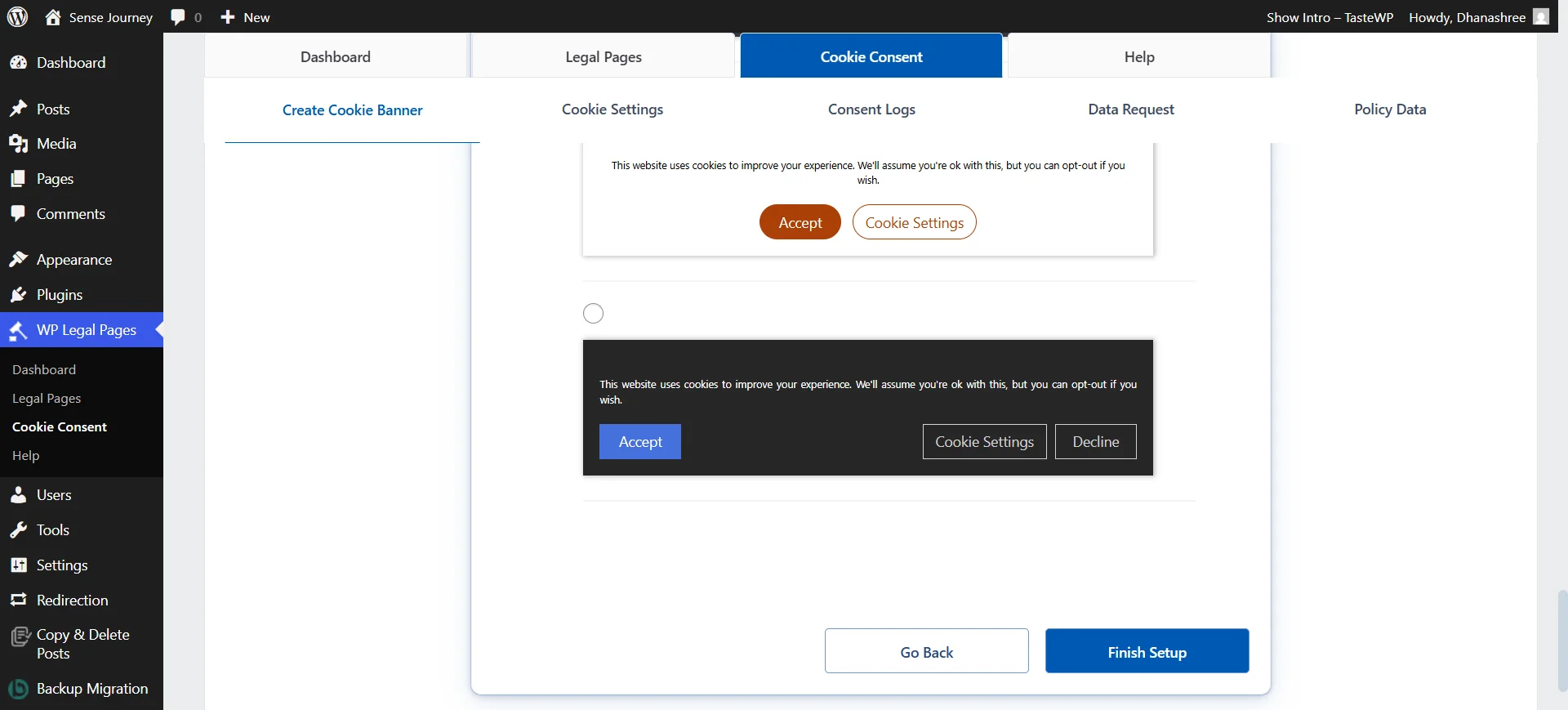The width and height of the screenshot is (1568, 710).
Task: Click the blue Accept button in dark banner
Action: point(640,442)
